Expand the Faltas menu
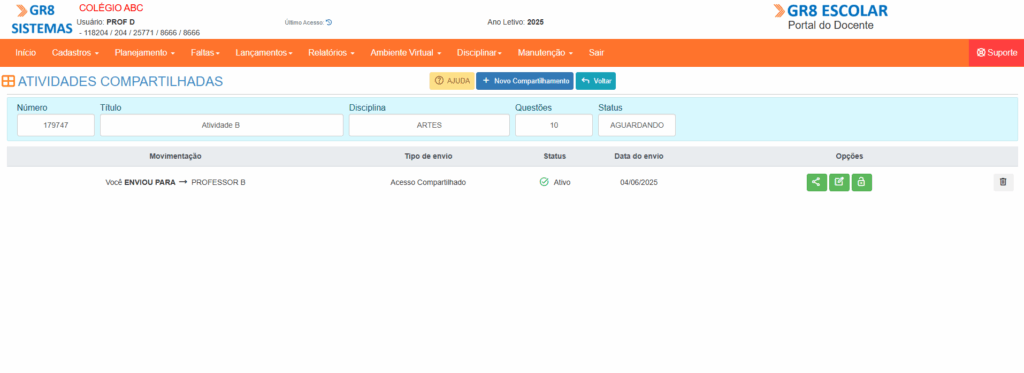The image size is (1024, 373). (x=205, y=53)
